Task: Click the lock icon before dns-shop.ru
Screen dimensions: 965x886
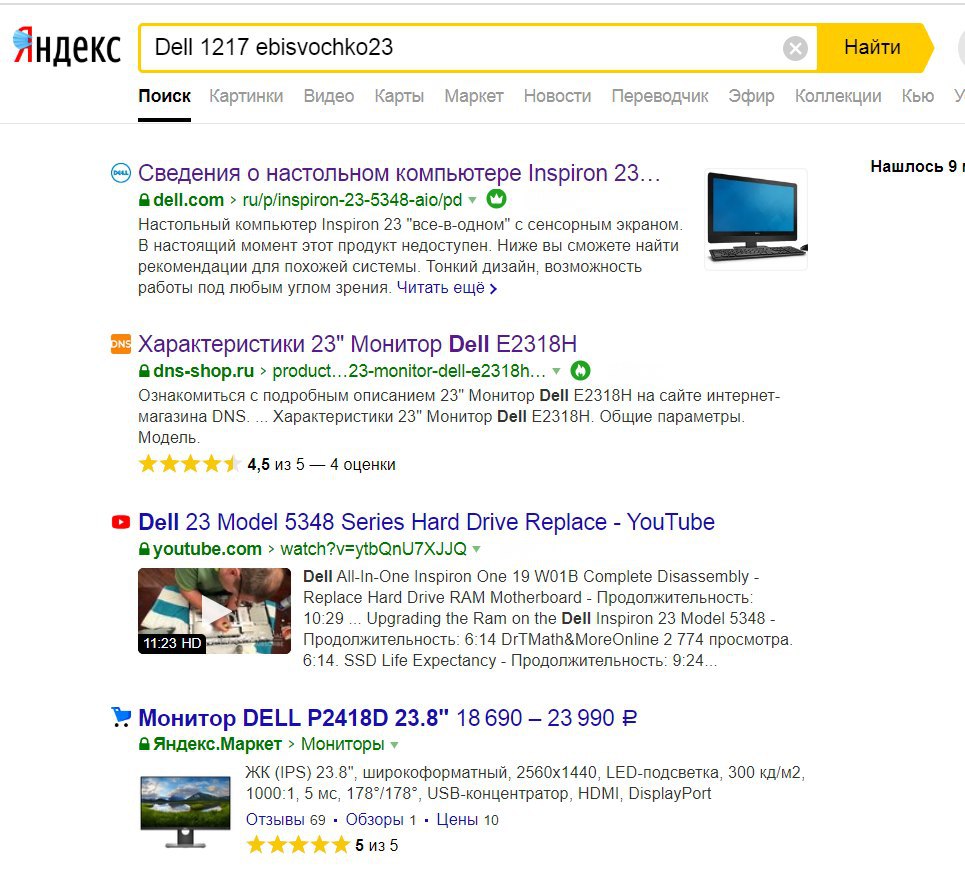Action: click(144, 372)
